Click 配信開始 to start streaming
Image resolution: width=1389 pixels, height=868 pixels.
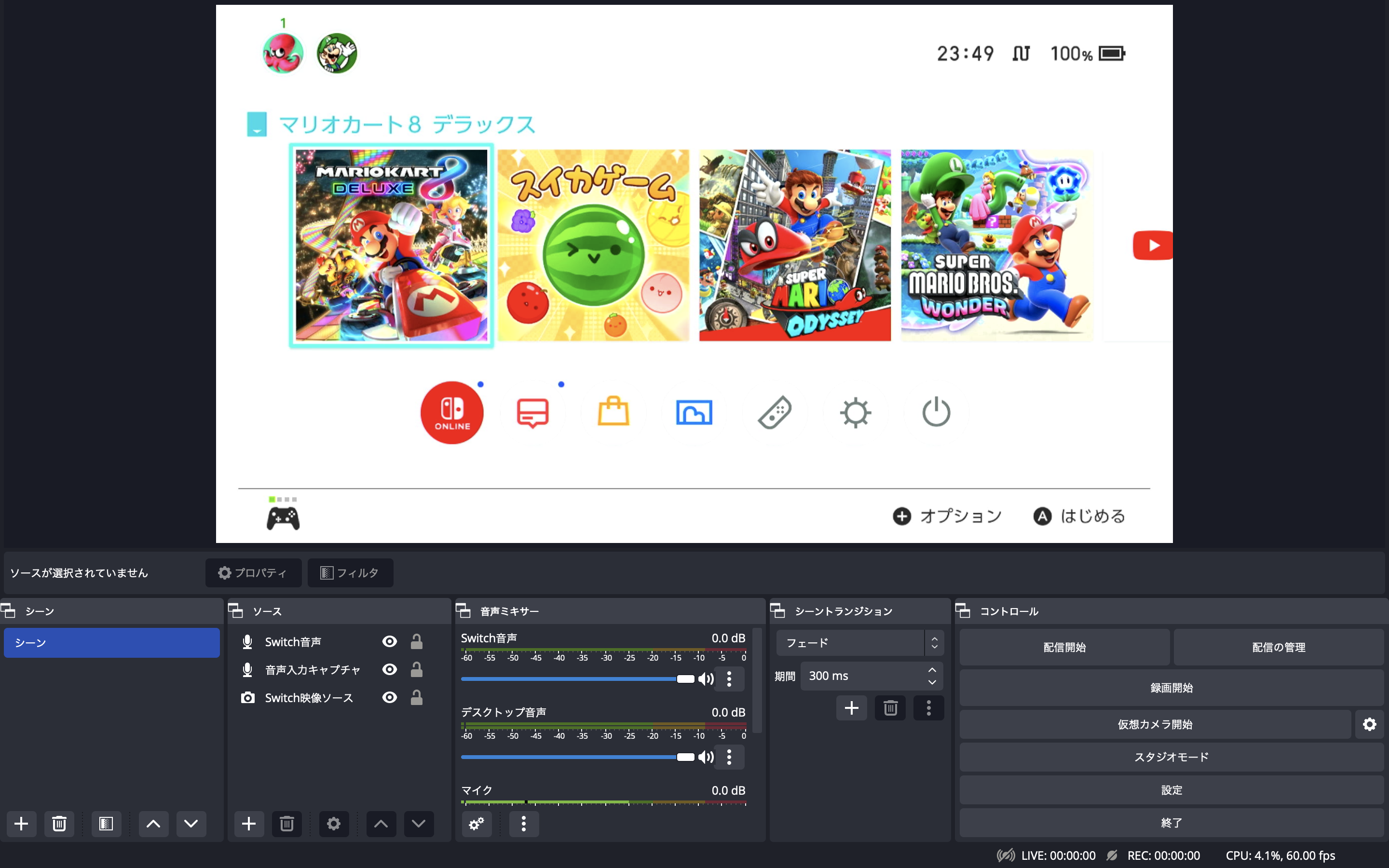pyautogui.click(x=1064, y=648)
